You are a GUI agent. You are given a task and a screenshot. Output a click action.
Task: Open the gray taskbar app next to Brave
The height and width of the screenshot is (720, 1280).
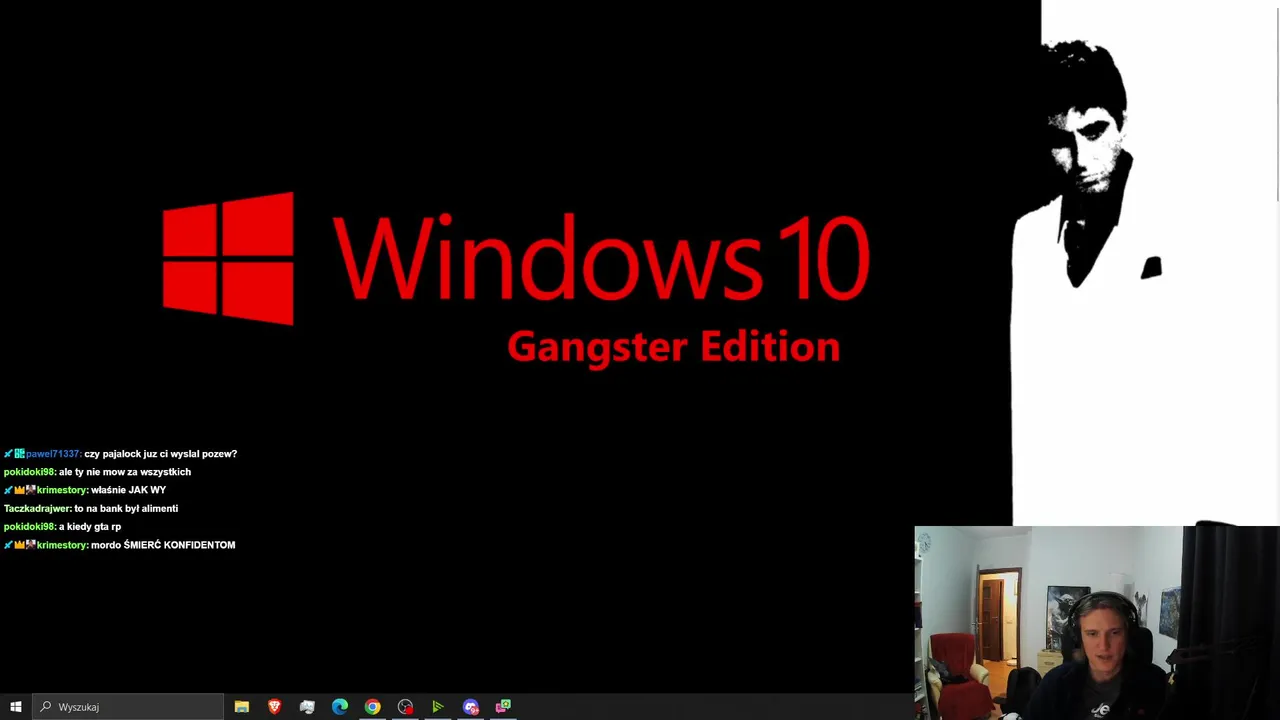pos(307,707)
